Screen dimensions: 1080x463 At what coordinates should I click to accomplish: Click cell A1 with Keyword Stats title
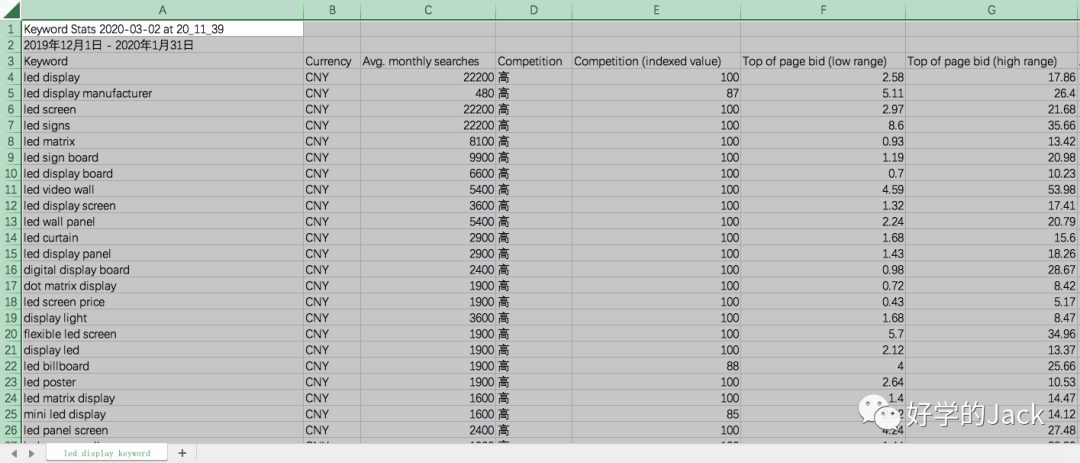point(162,29)
